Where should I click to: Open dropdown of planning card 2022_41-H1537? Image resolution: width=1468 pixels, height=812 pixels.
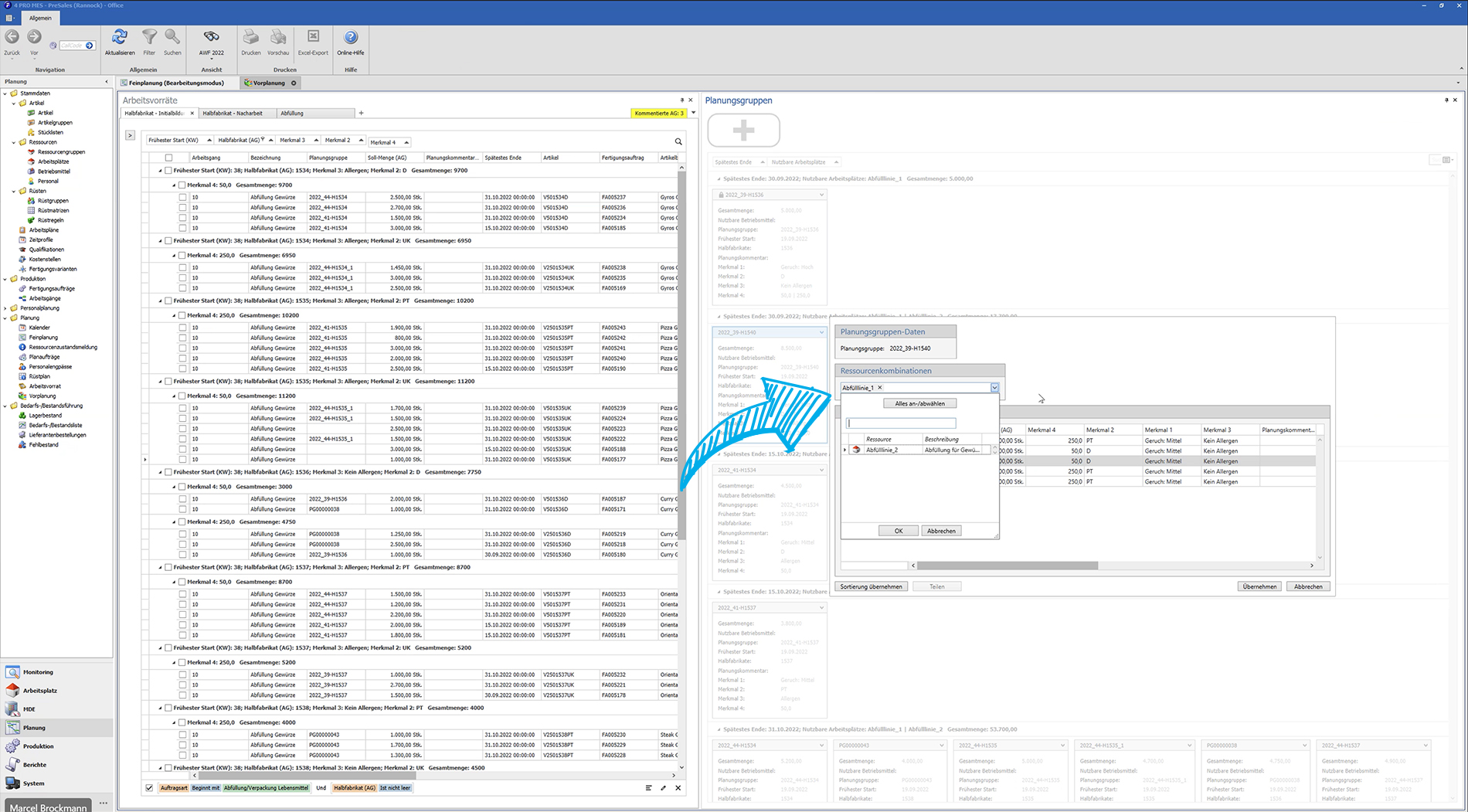821,608
